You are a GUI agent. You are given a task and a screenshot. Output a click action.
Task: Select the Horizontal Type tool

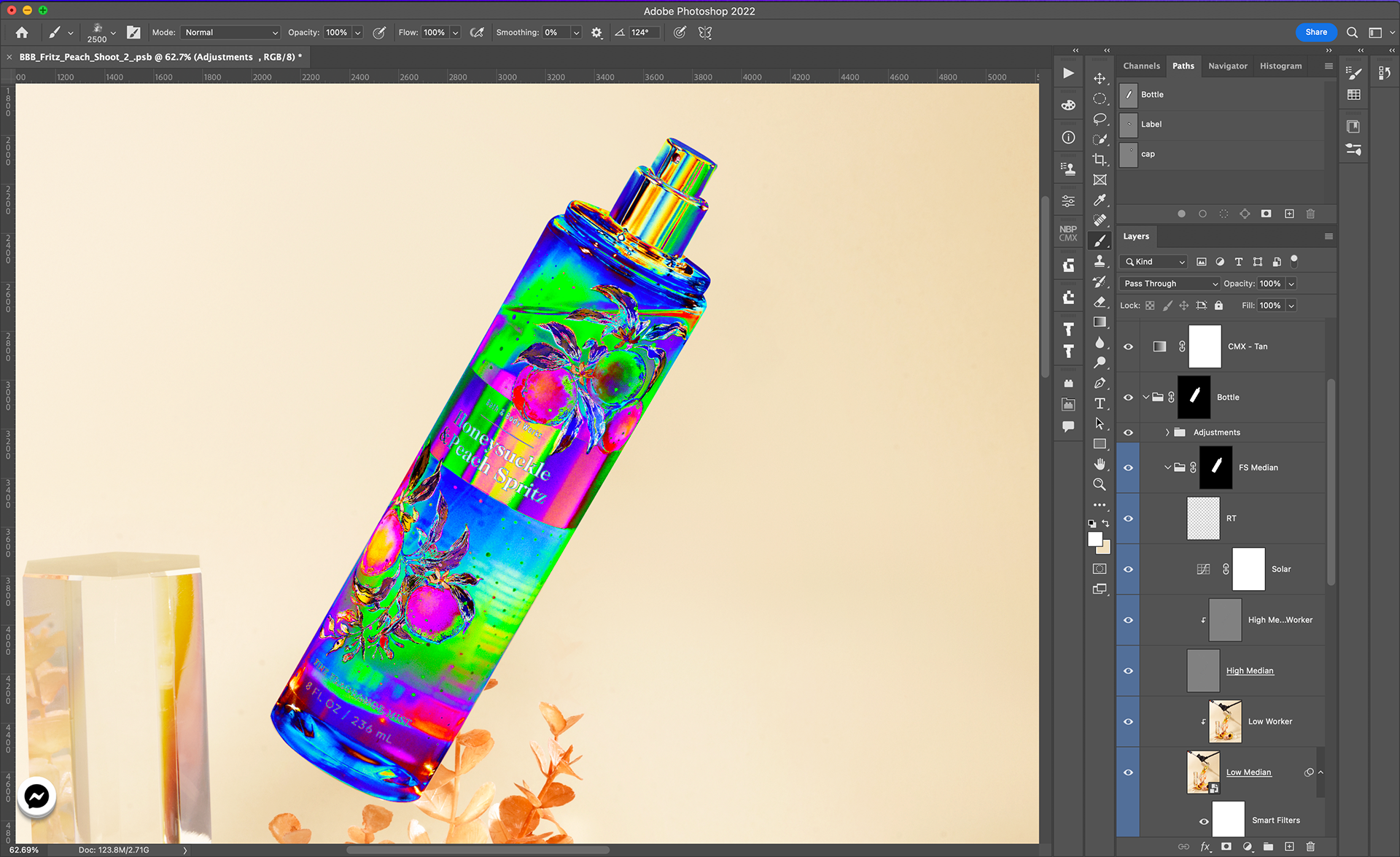[1100, 403]
